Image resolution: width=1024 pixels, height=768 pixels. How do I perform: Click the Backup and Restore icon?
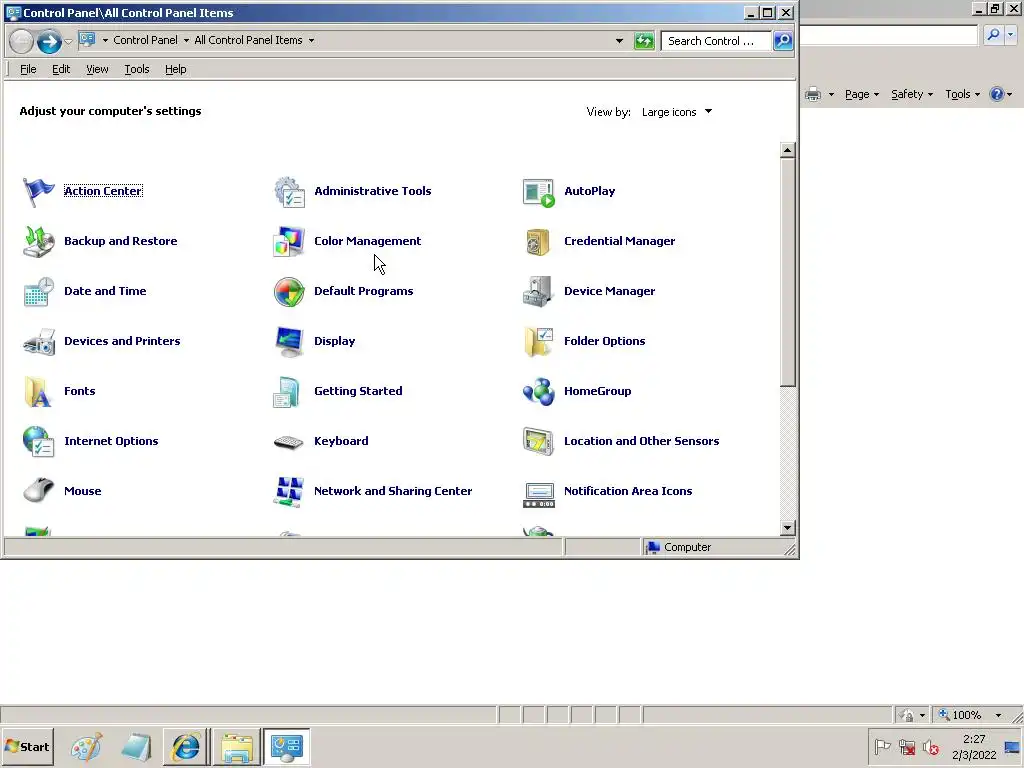(38, 241)
